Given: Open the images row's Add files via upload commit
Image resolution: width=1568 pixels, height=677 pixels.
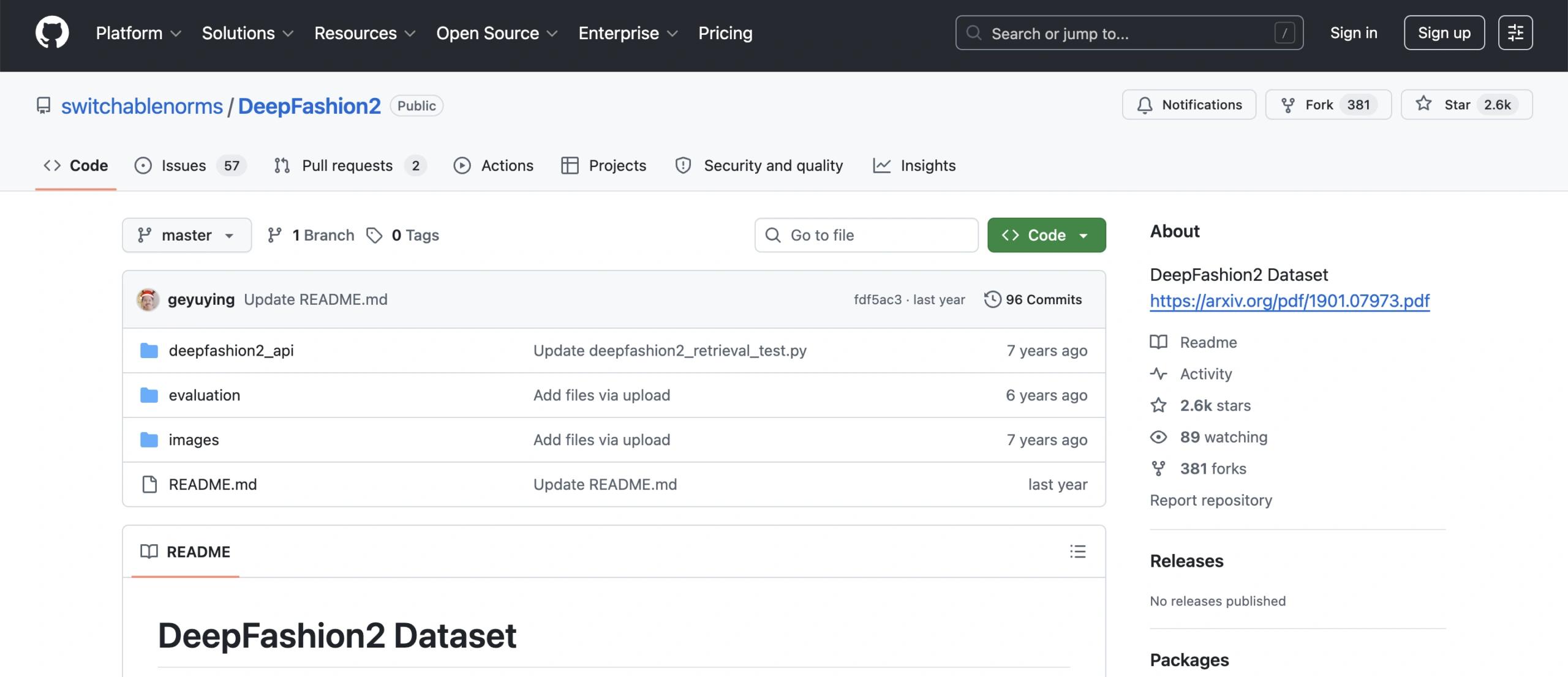Looking at the screenshot, I should (x=601, y=439).
